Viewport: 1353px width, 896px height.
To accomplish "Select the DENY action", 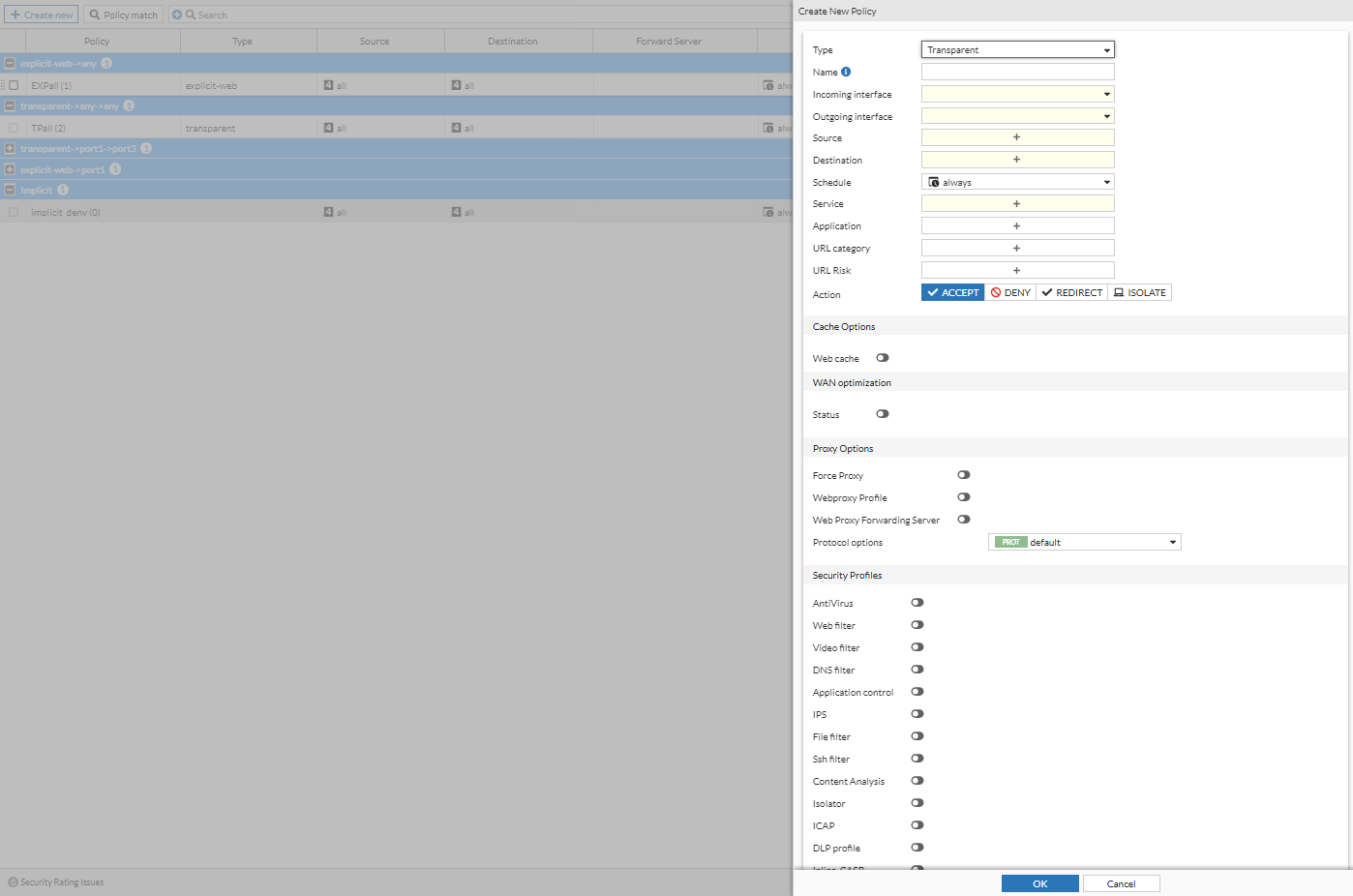I will (x=1010, y=292).
